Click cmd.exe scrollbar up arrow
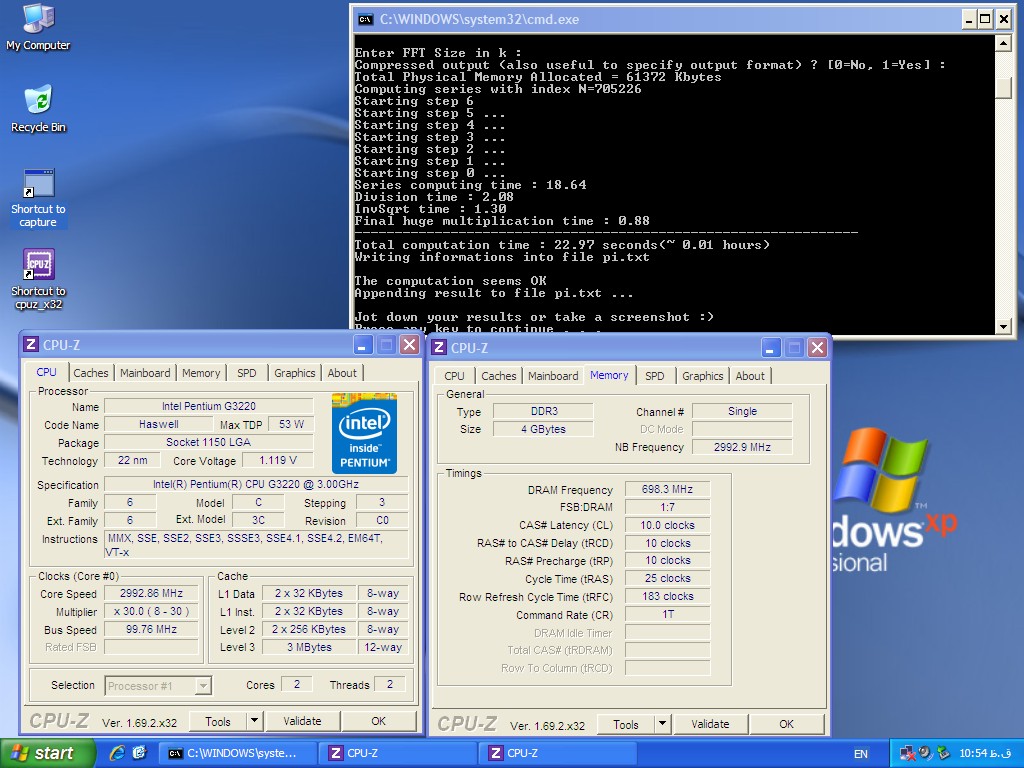 click(1004, 43)
